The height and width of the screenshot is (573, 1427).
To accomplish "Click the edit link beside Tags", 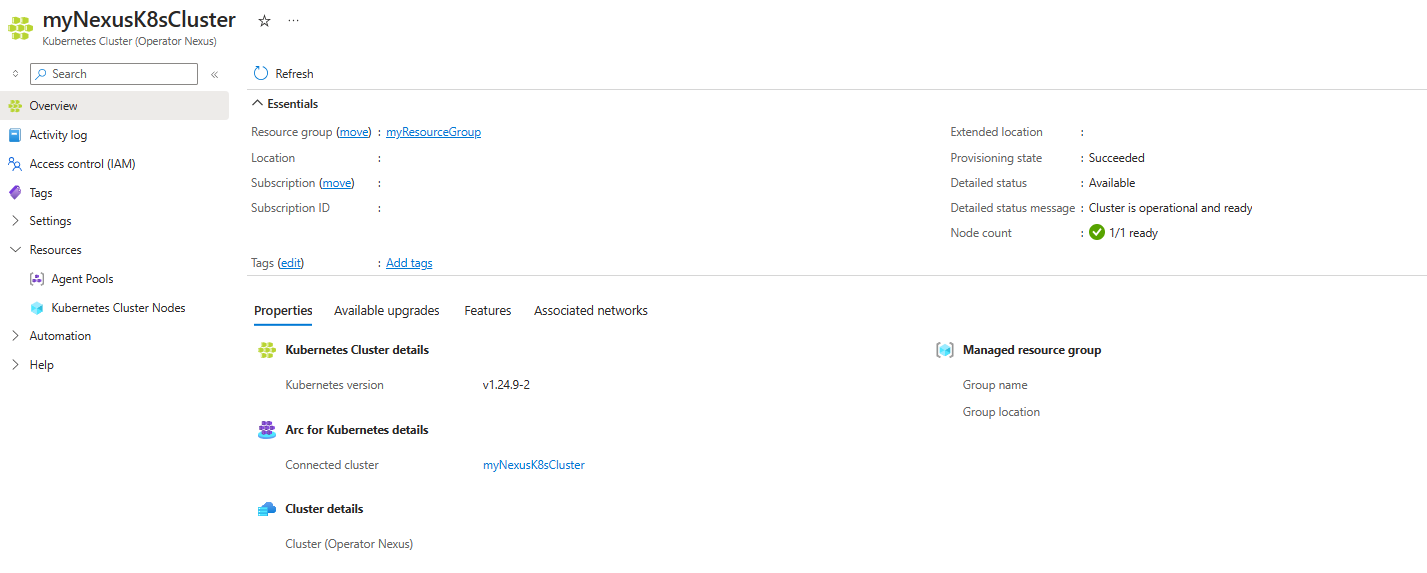I will point(291,263).
